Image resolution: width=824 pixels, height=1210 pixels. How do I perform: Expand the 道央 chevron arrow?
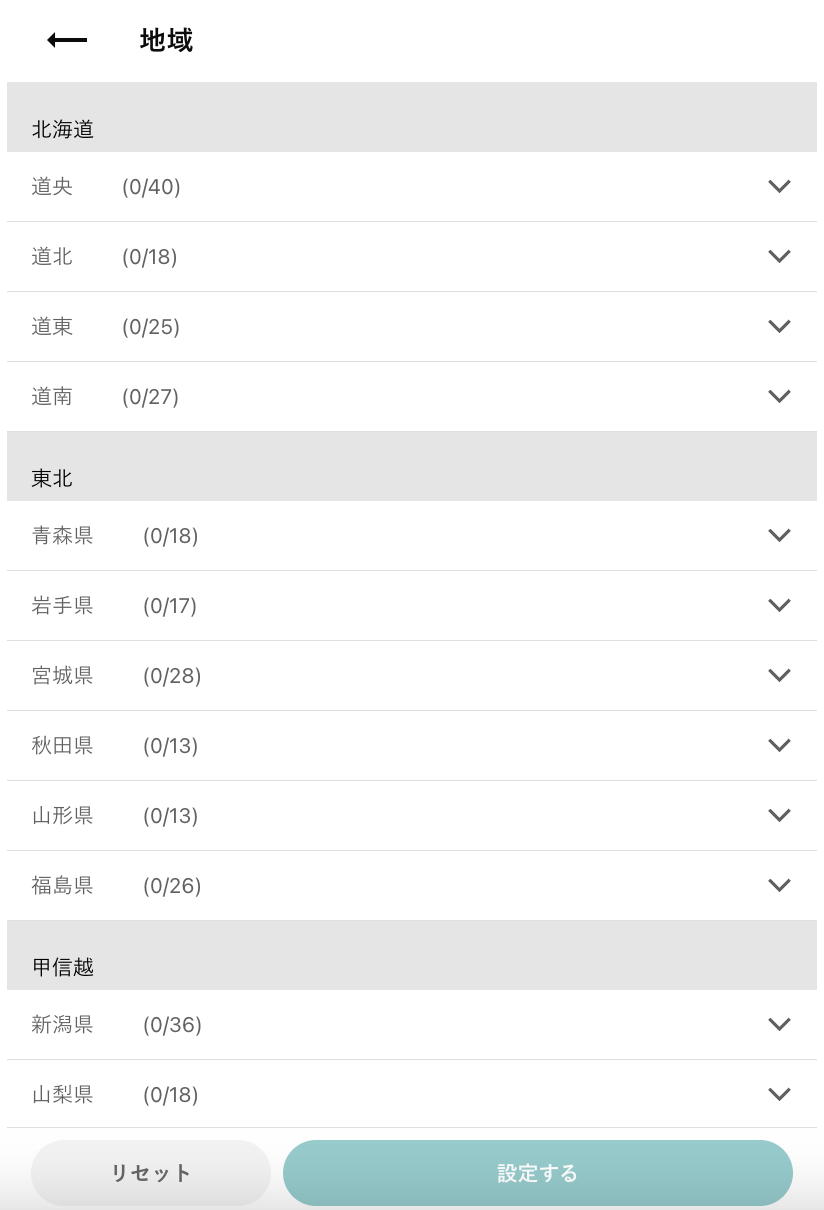pyautogui.click(x=779, y=186)
